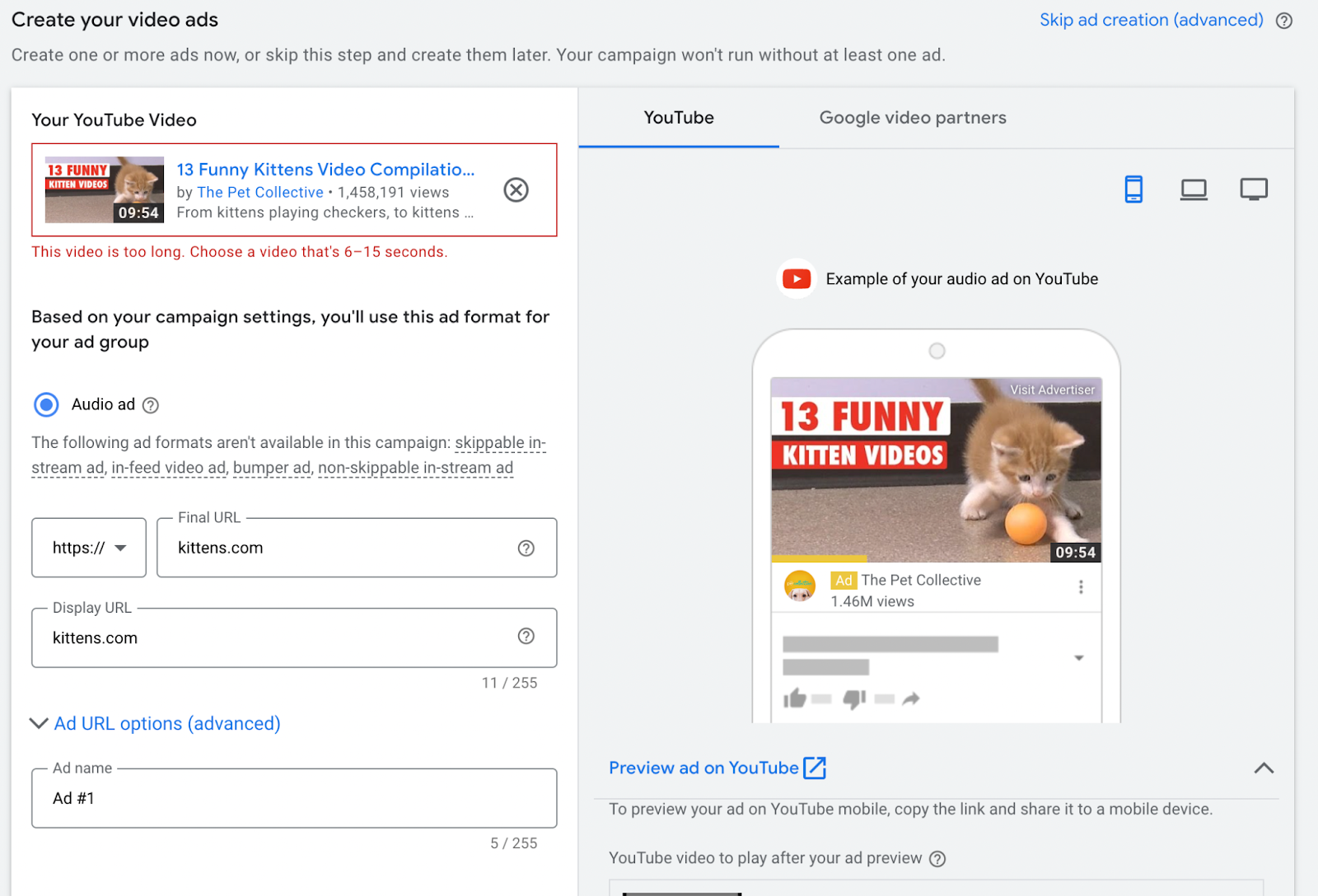
Task: Open 13 Funny Kittens Video Compilation title link
Action: [325, 170]
